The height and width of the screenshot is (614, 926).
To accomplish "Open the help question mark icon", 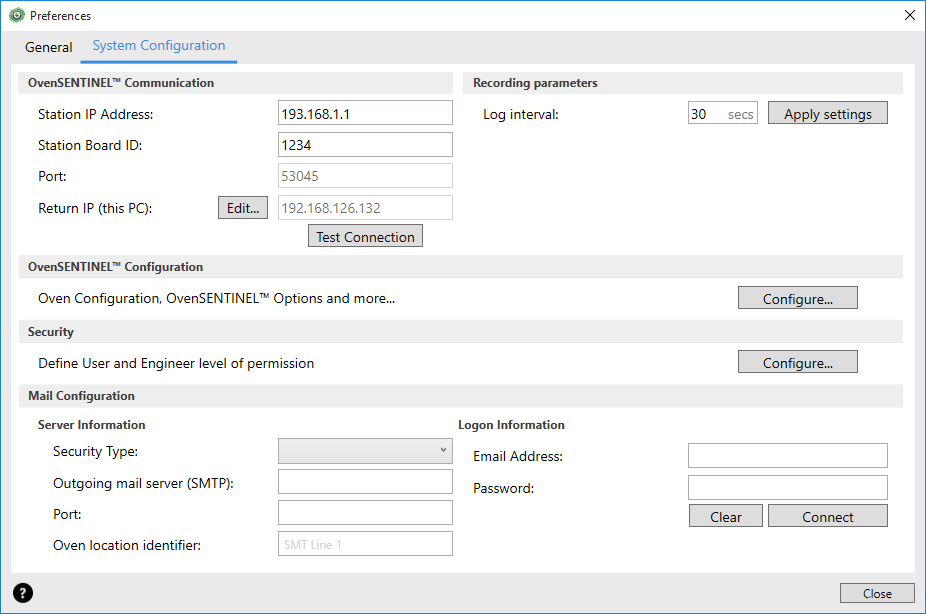I will 23,593.
